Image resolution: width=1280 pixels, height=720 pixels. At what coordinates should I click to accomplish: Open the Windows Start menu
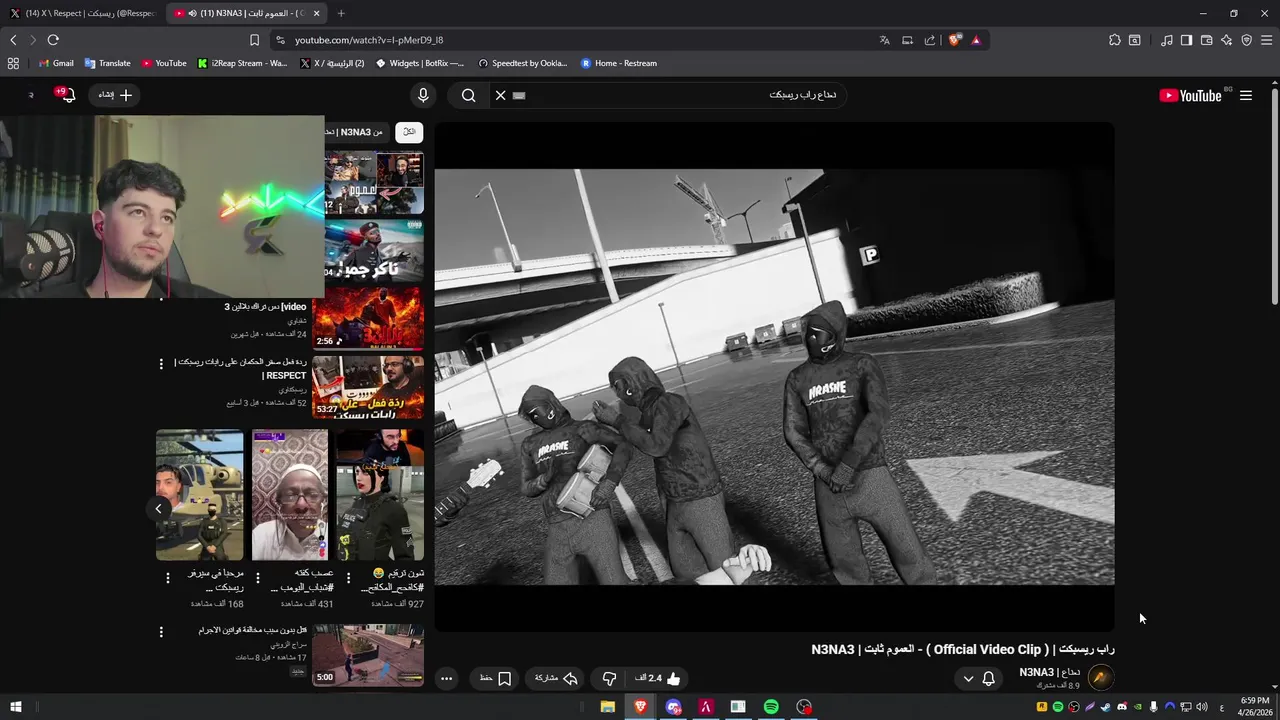(x=15, y=707)
